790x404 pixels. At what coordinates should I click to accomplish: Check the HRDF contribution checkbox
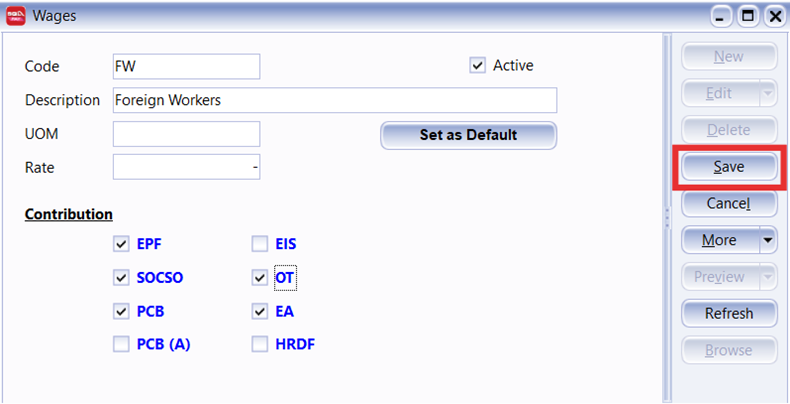point(260,345)
